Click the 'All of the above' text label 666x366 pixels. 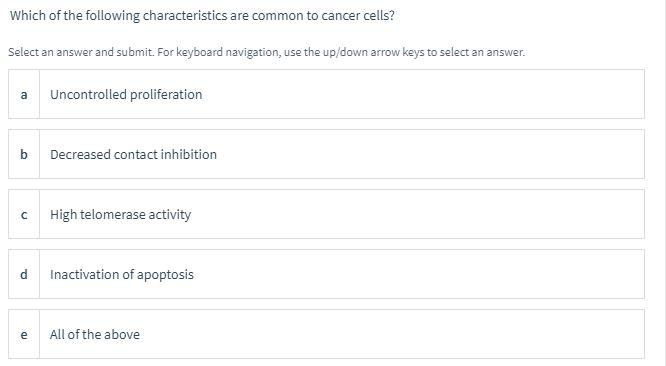point(95,334)
